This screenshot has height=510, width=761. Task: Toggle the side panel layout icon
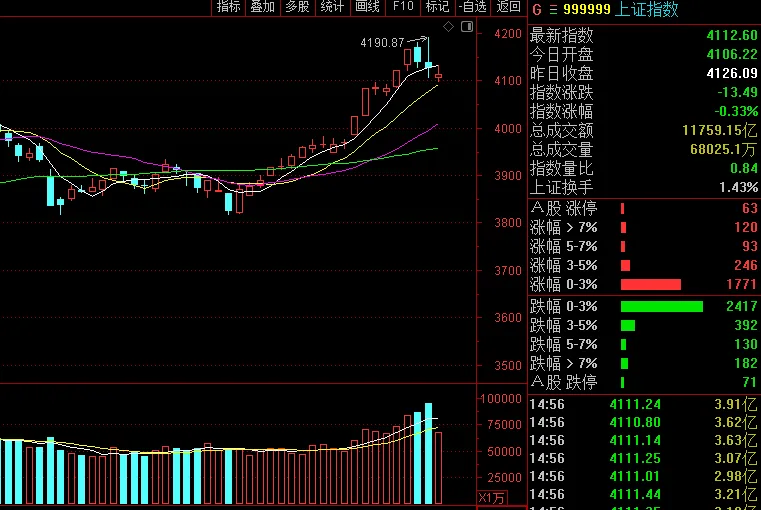467,27
